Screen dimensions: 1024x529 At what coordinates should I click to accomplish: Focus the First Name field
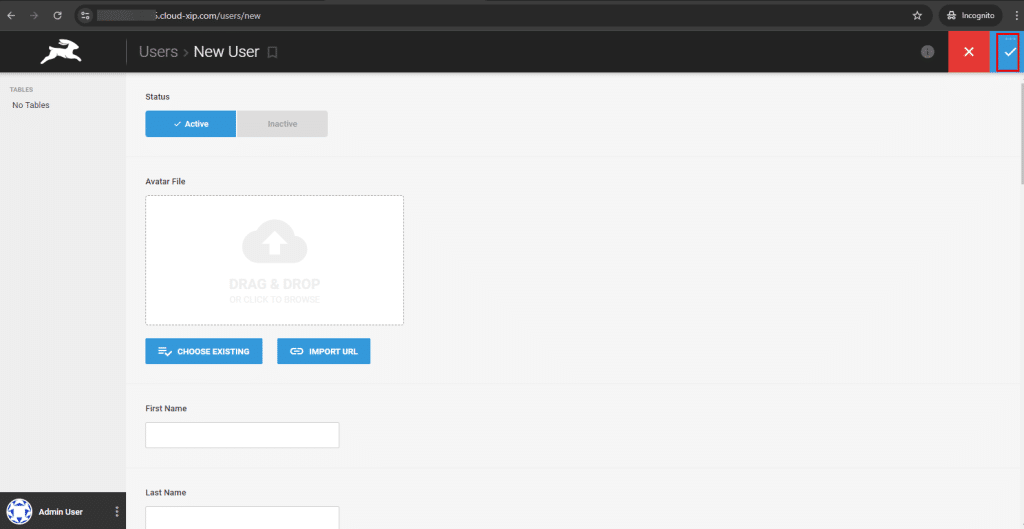pos(242,435)
